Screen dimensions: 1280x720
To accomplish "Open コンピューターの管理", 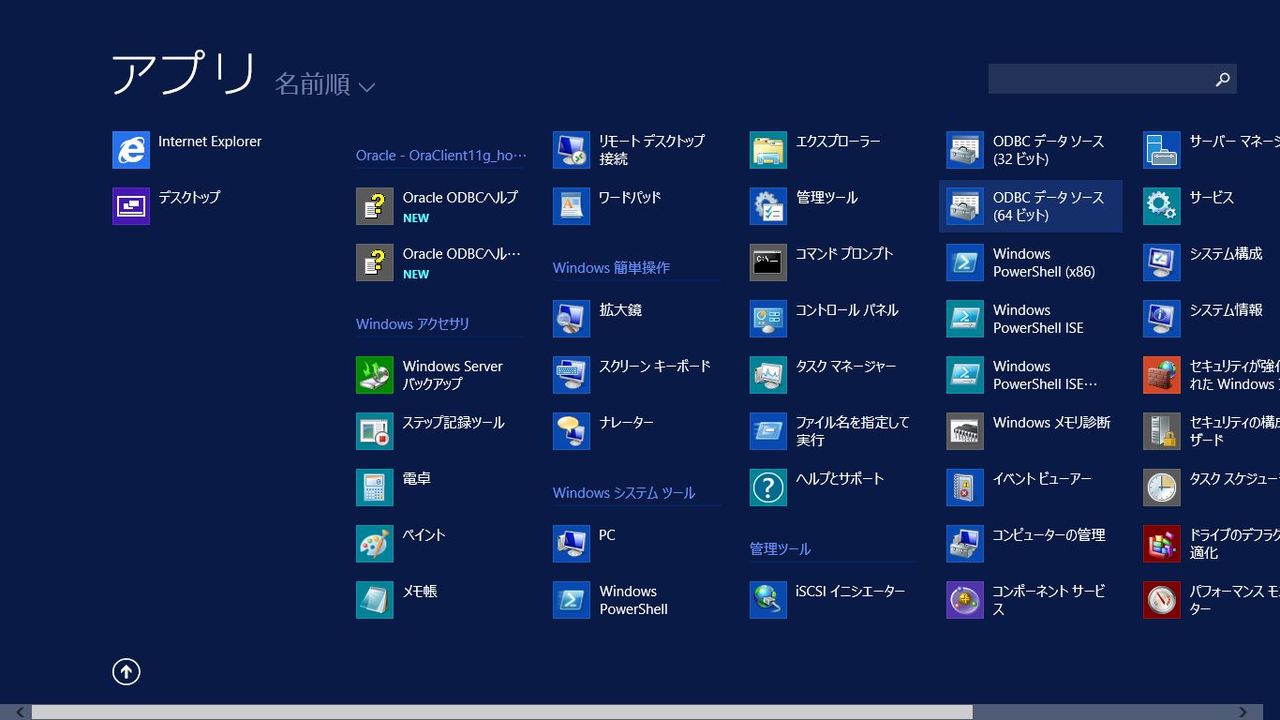I will [x=1027, y=543].
